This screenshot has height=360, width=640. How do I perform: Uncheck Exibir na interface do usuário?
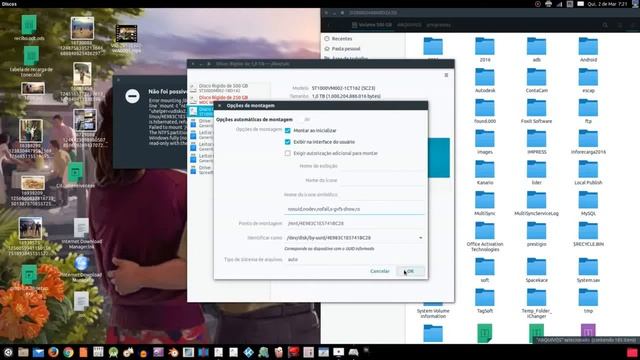click(x=287, y=142)
